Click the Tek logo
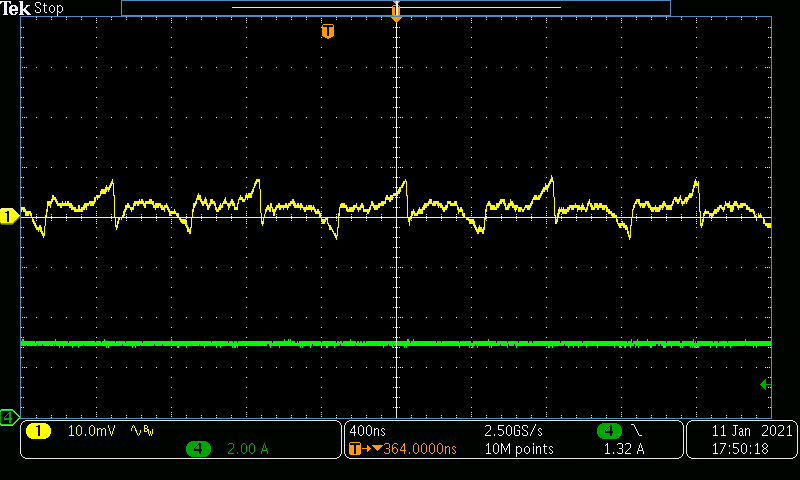This screenshot has width=800, height=480. point(16,8)
